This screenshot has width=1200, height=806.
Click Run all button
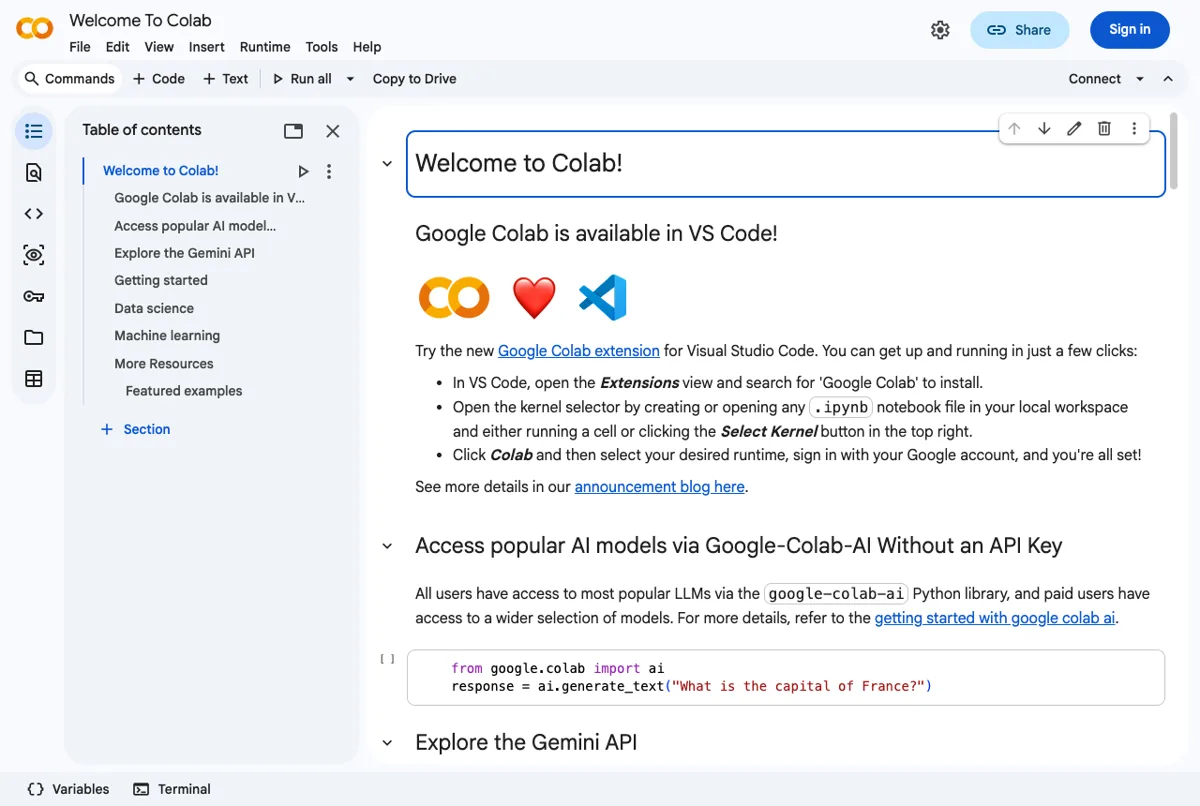coord(302,79)
